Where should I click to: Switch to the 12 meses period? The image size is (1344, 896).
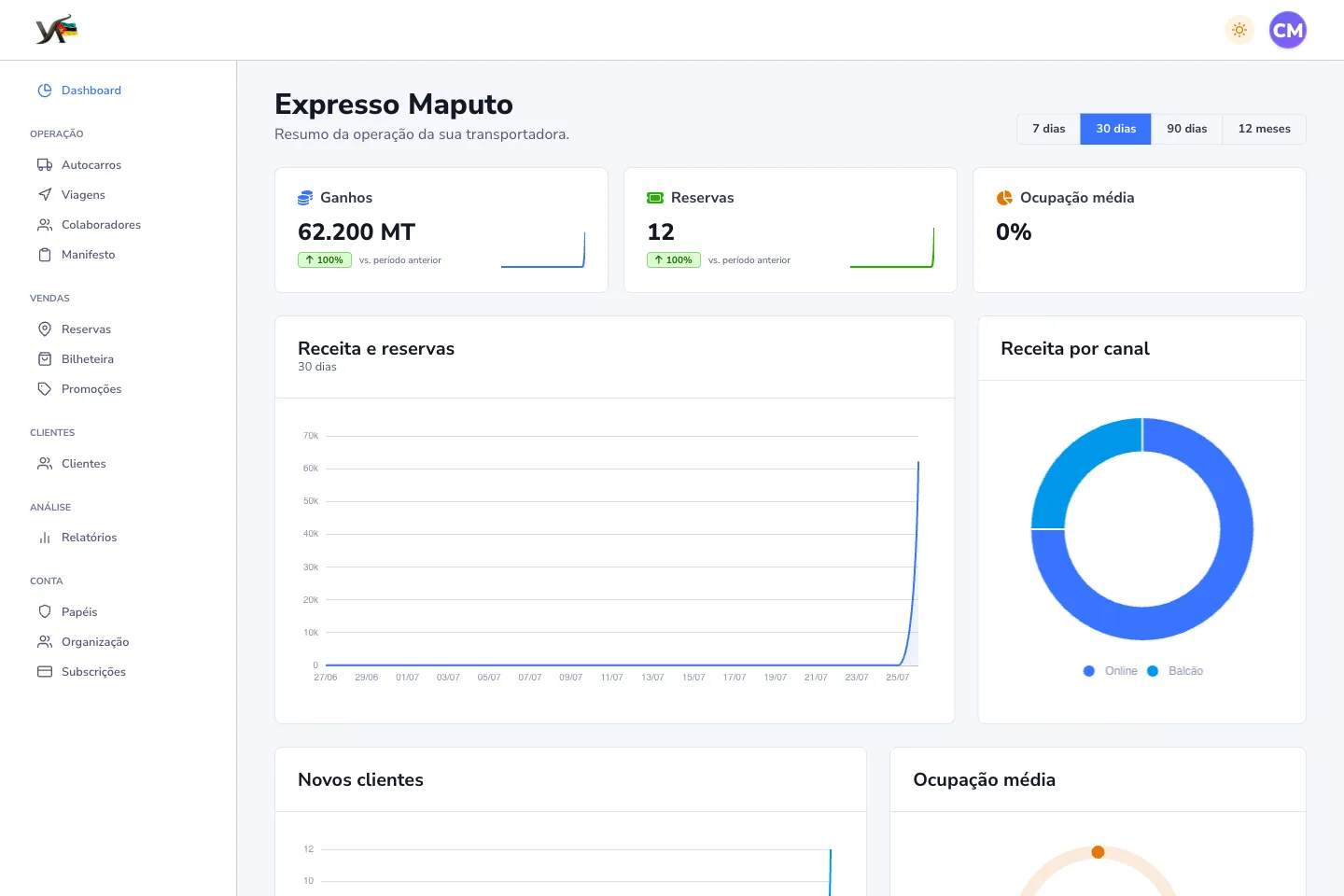1265,129
